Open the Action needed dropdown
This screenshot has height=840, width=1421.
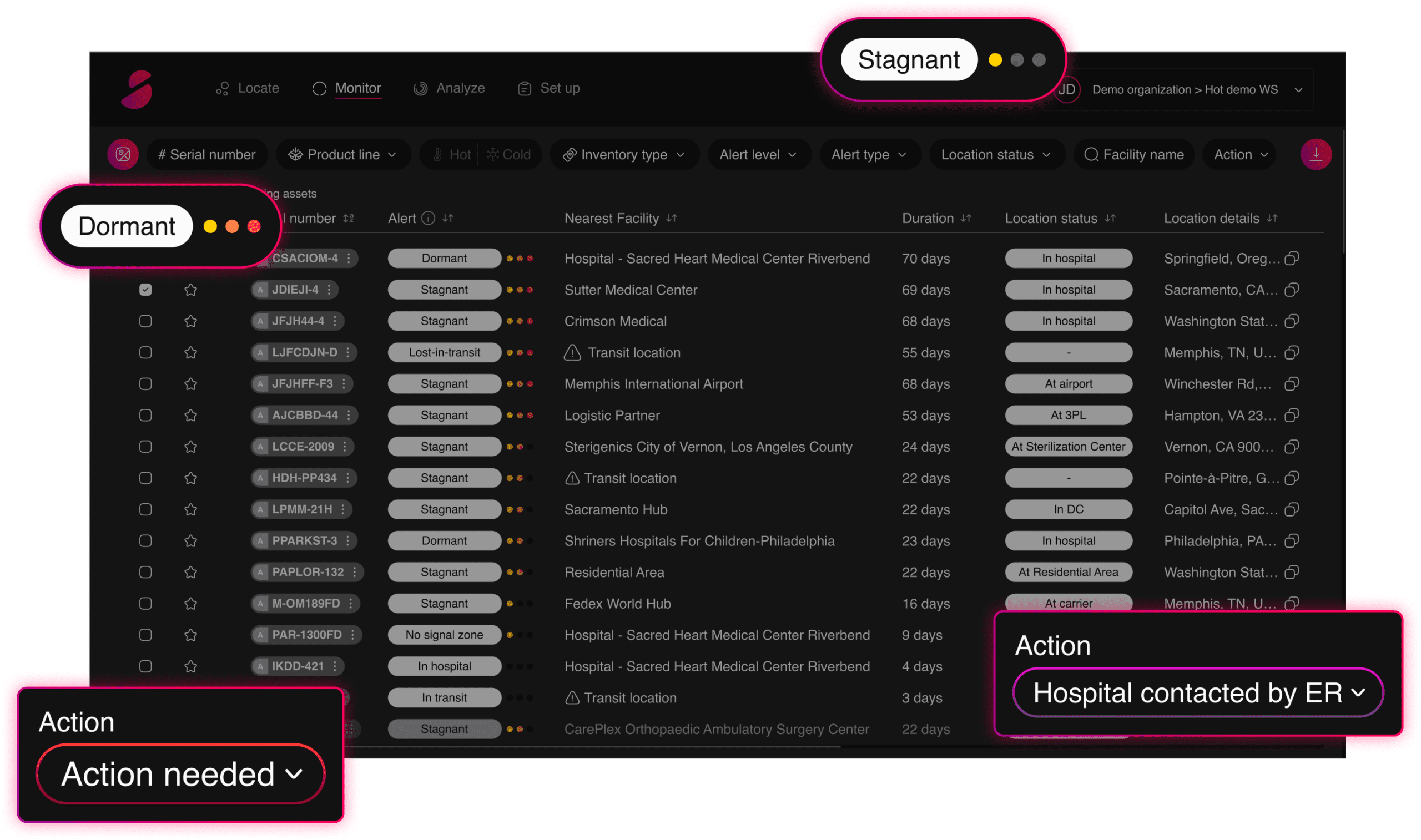(181, 774)
